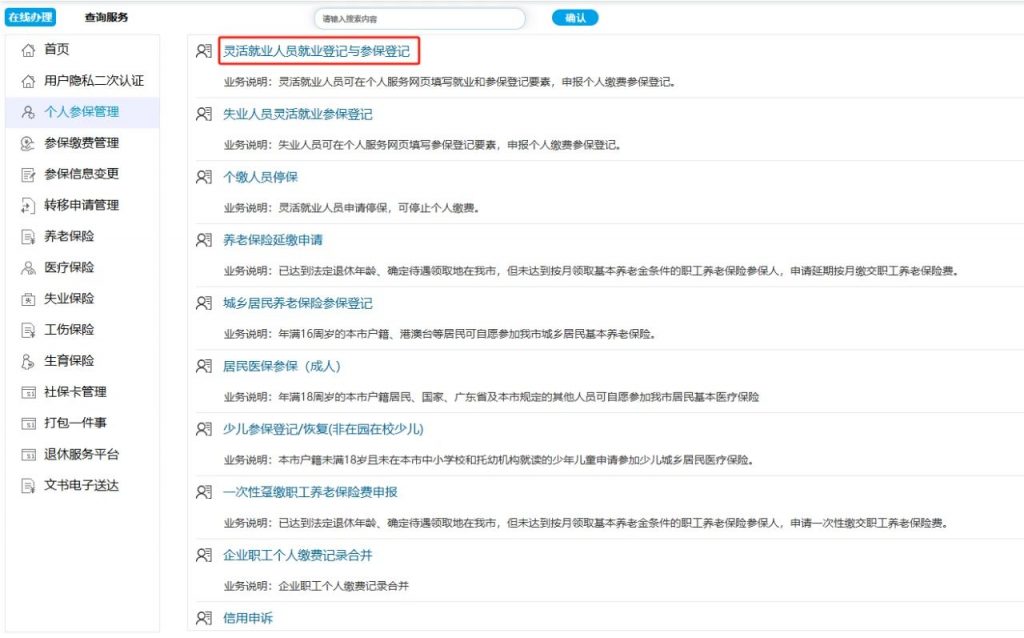Open the 养老保险延缴申请 link

tap(273, 240)
